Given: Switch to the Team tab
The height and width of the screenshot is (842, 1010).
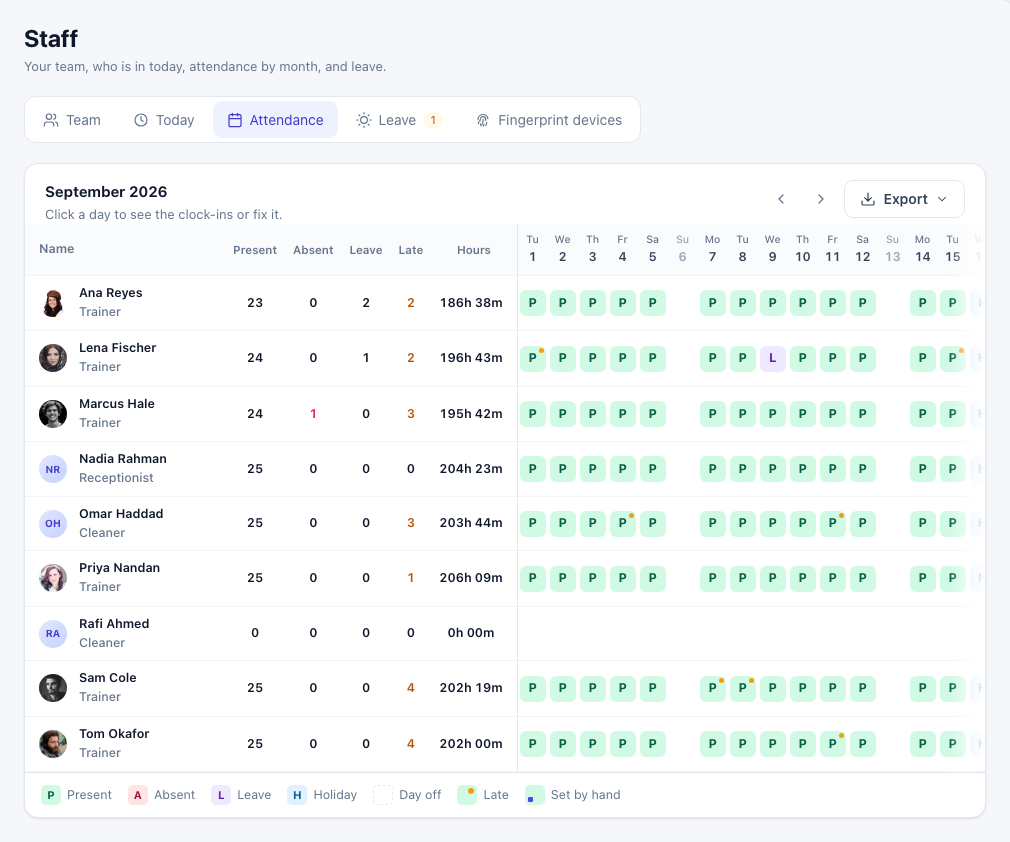Looking at the screenshot, I should [72, 120].
